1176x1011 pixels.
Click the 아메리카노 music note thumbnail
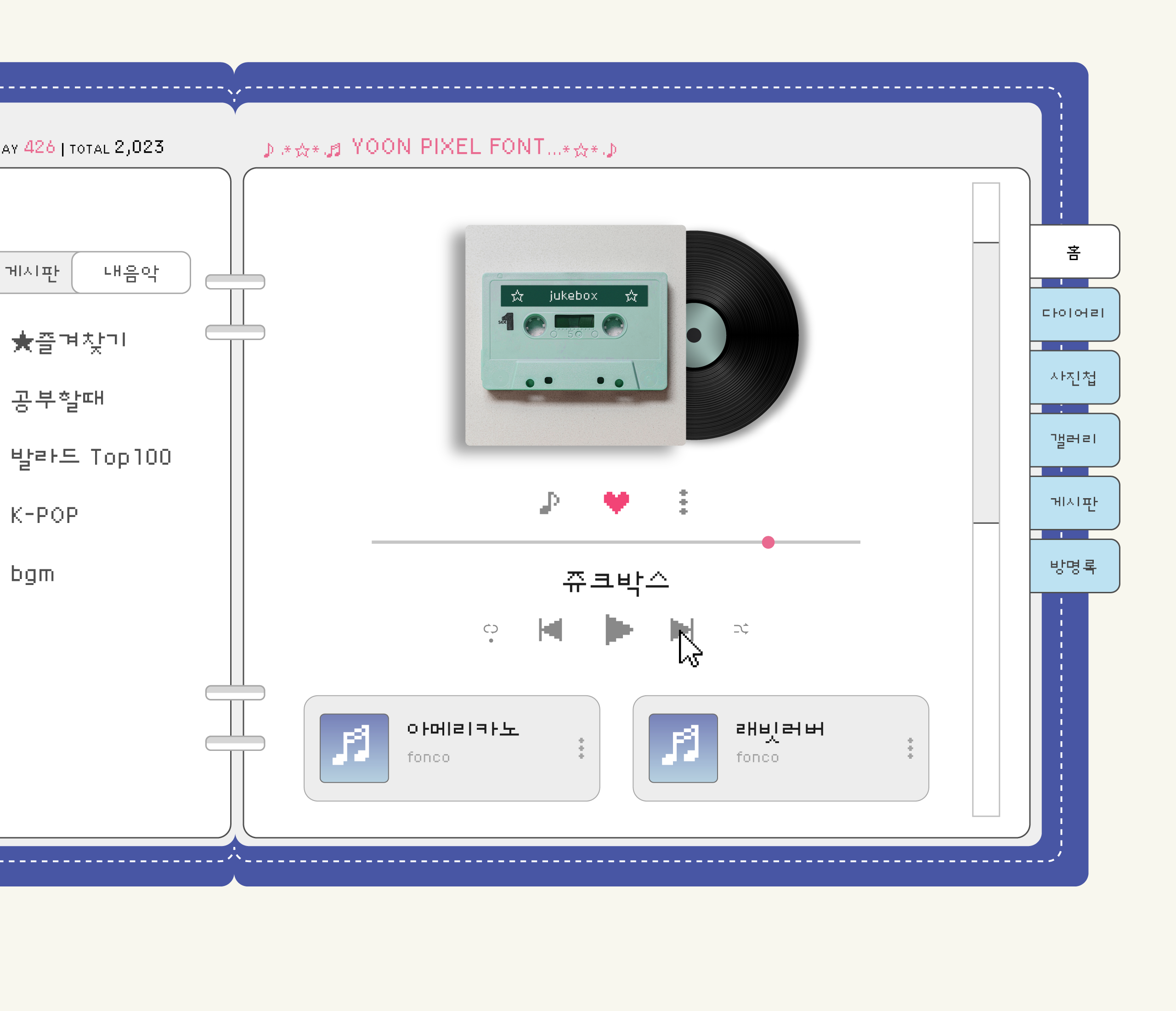pyautogui.click(x=354, y=748)
